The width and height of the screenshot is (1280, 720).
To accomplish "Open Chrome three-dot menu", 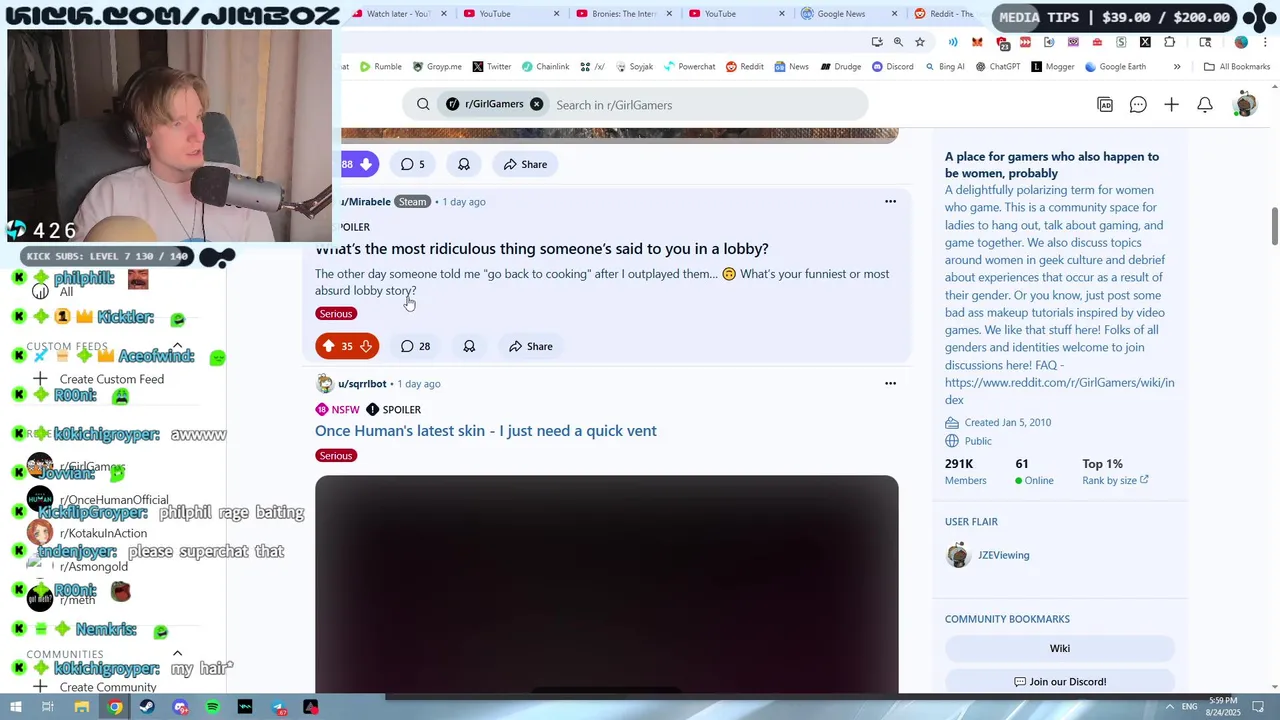I will pos(1263,42).
